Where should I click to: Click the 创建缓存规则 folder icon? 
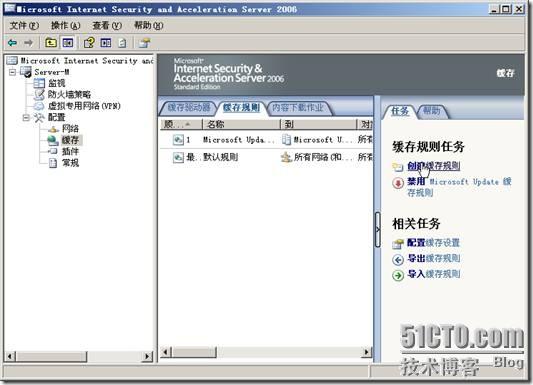pos(397,167)
